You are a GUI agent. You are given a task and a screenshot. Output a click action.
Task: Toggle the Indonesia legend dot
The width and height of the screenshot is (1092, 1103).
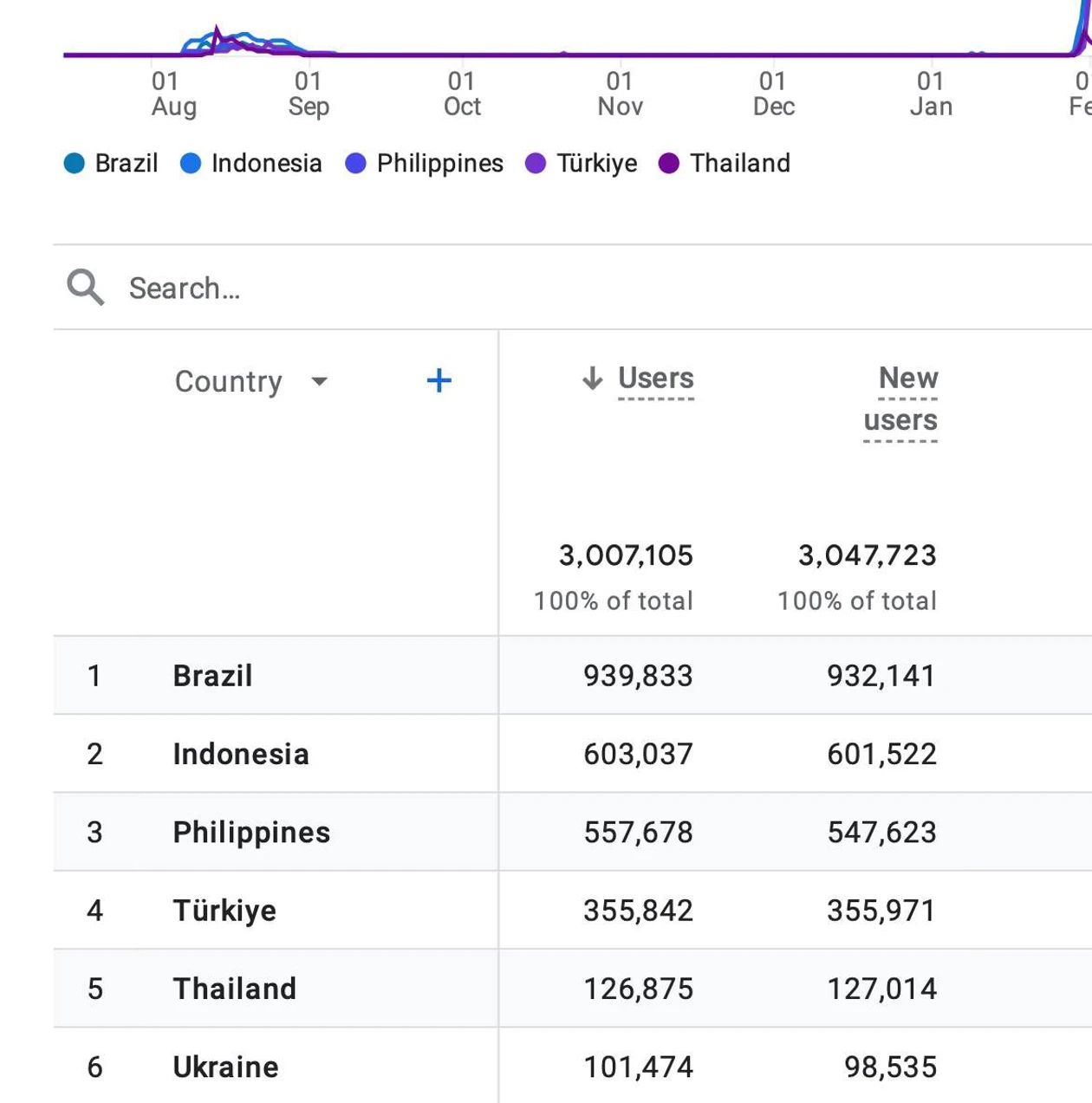(191, 163)
